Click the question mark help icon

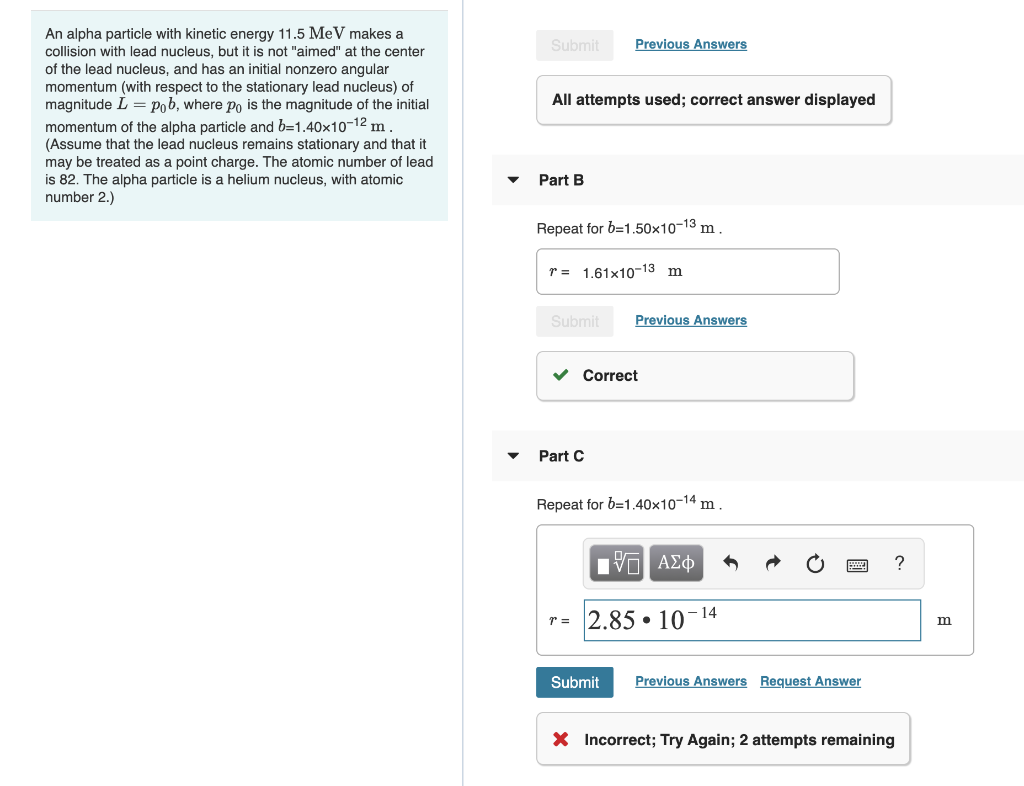[899, 563]
